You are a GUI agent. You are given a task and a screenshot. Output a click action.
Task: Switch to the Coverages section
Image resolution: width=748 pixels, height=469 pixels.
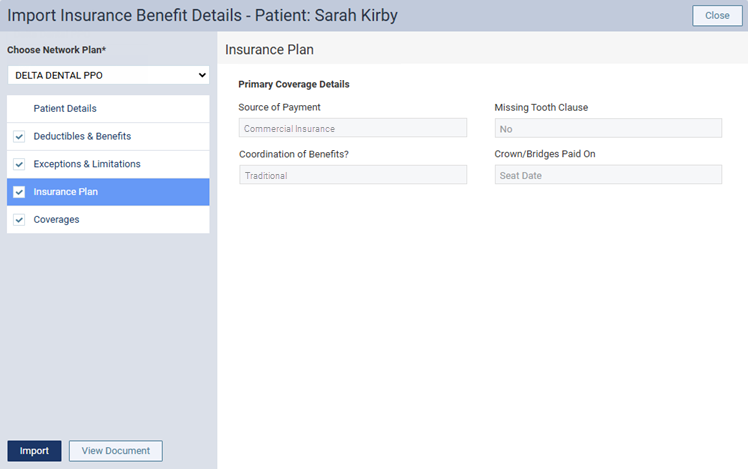tap(56, 220)
